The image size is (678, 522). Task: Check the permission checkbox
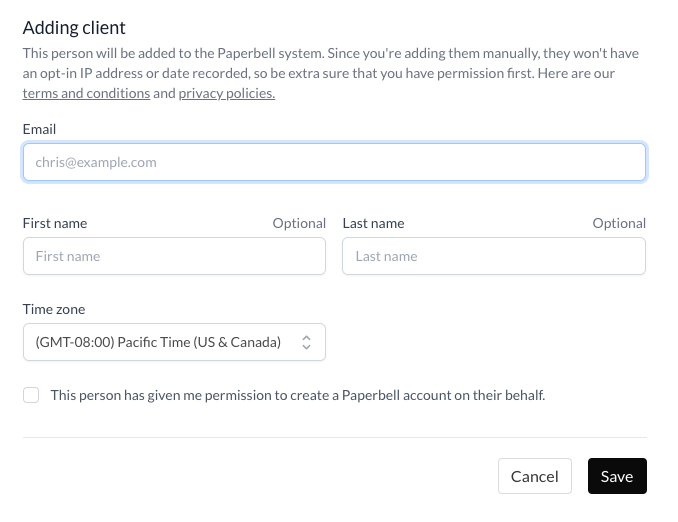[x=31, y=395]
